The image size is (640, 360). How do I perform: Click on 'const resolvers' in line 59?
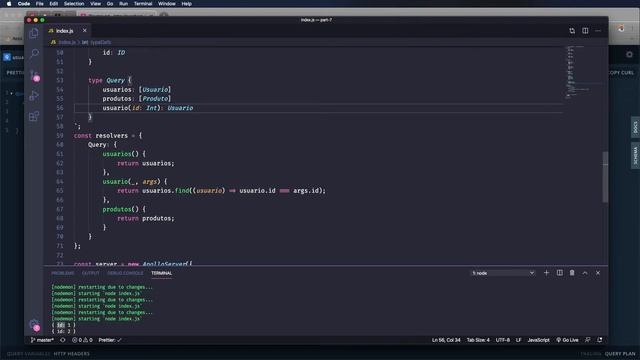(x=101, y=136)
